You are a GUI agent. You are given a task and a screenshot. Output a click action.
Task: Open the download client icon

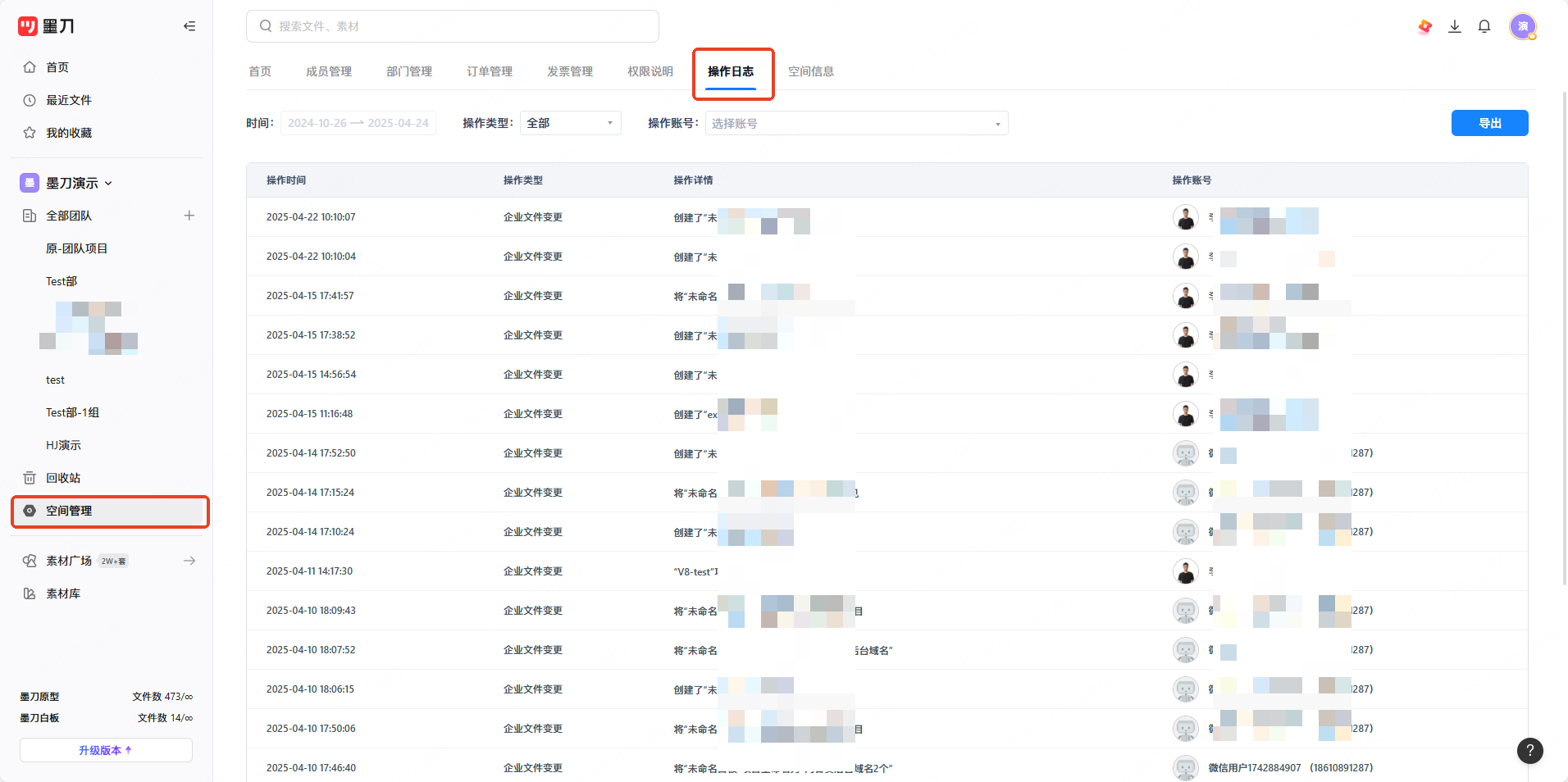(x=1455, y=26)
